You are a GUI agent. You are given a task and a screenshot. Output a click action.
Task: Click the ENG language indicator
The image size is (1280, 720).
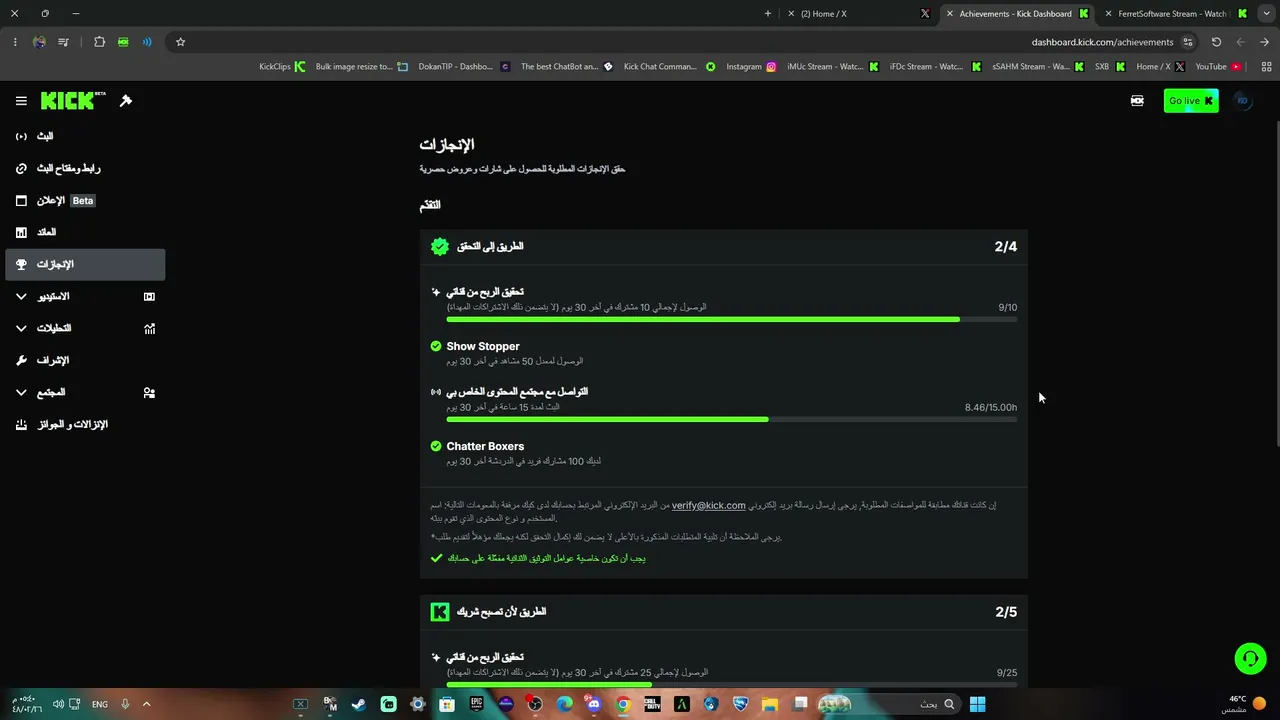pyautogui.click(x=100, y=704)
